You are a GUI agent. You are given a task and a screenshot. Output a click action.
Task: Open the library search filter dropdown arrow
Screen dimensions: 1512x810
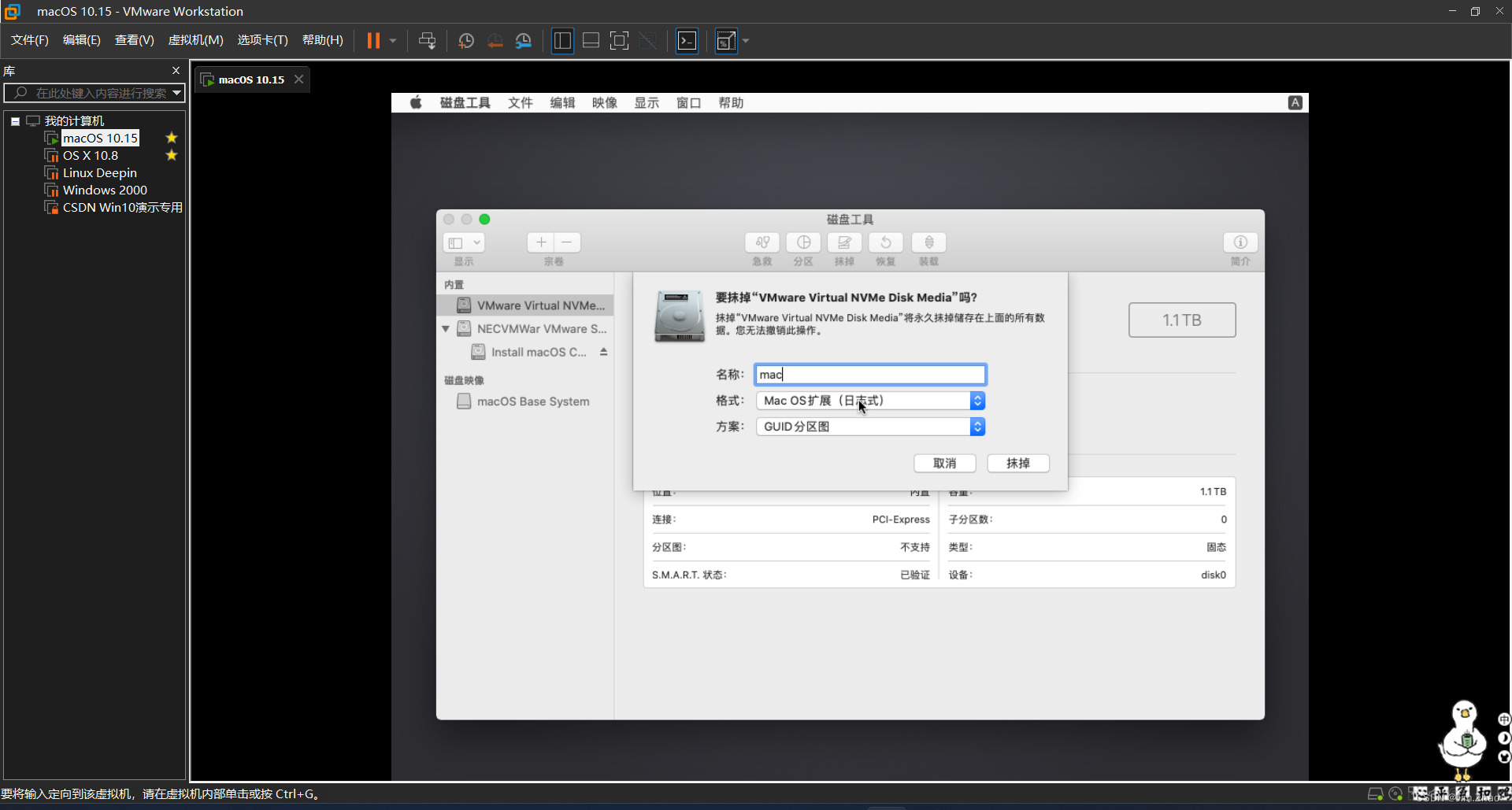(177, 93)
